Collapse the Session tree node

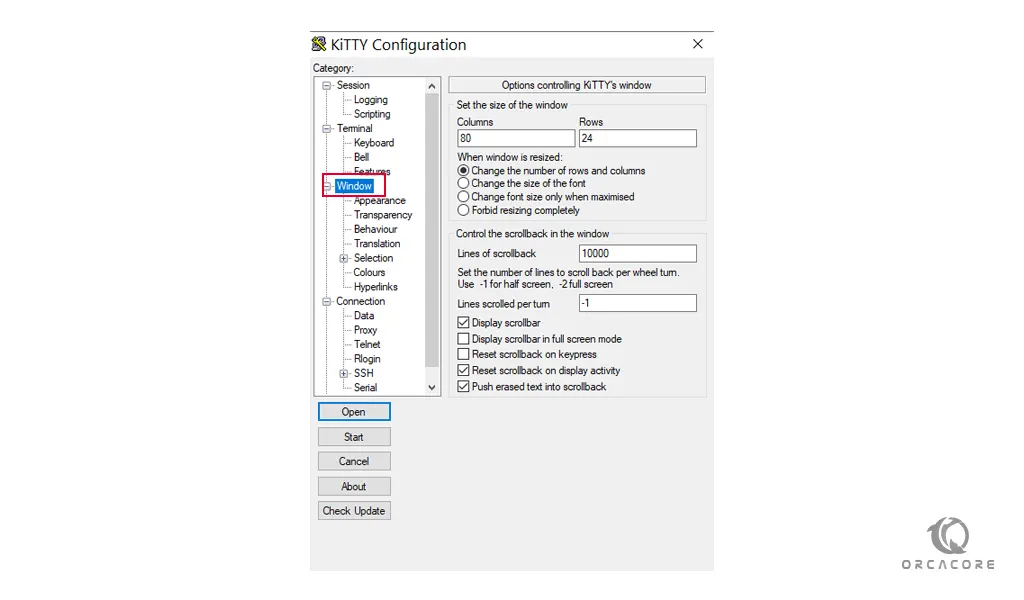327,86
